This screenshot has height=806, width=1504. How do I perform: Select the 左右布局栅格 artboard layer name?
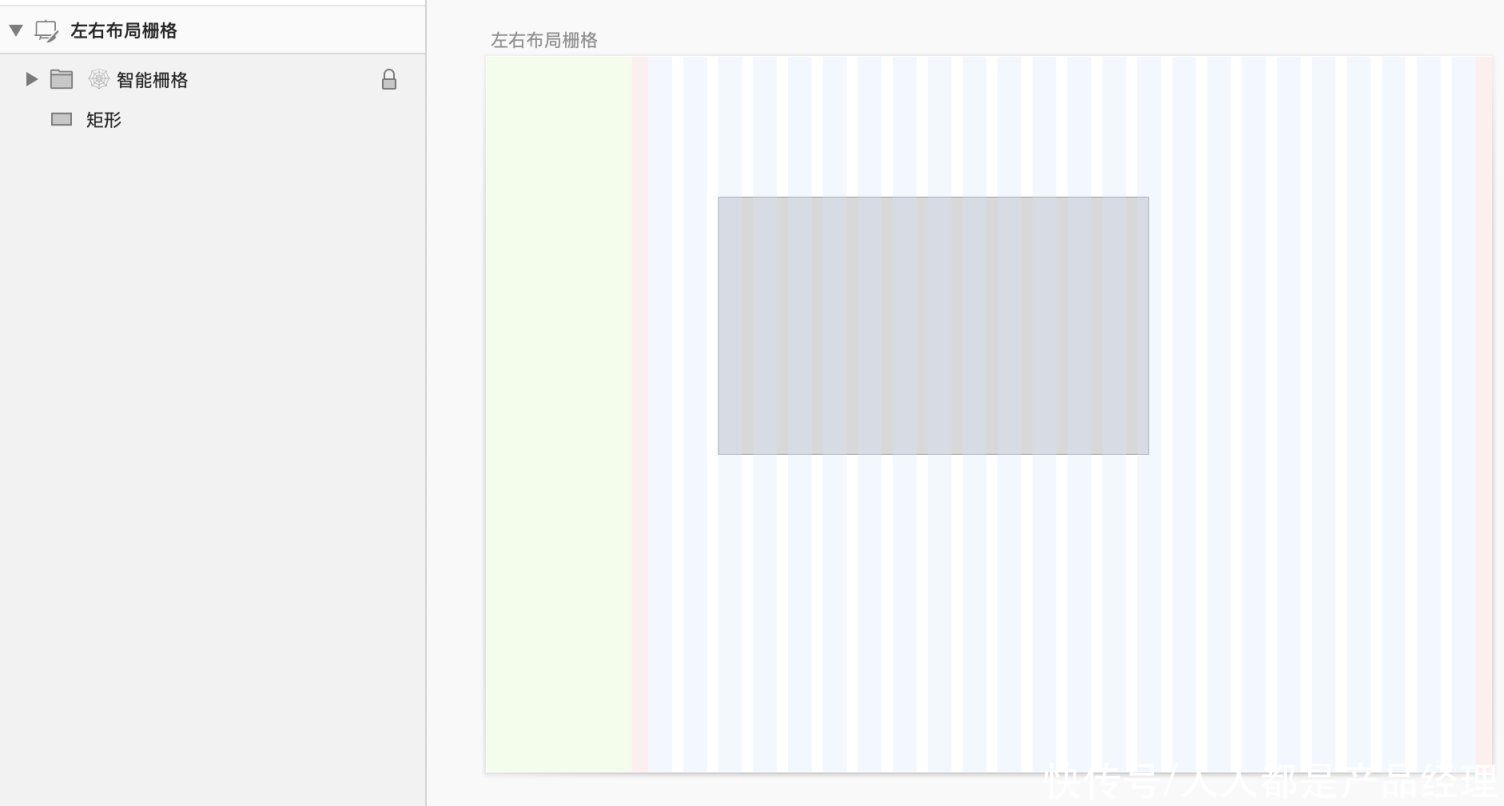coord(123,31)
